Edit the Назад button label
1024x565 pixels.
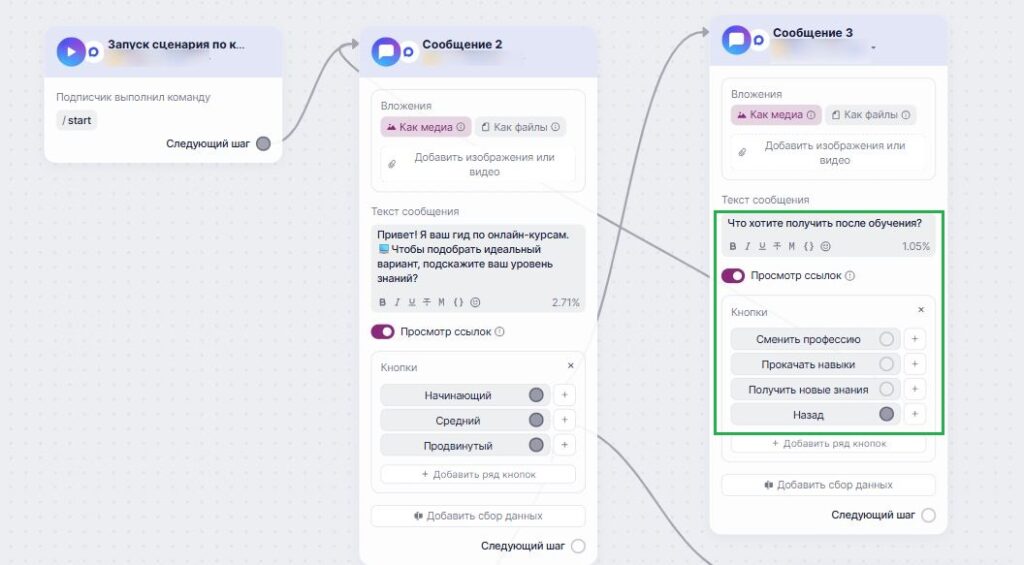(808, 415)
